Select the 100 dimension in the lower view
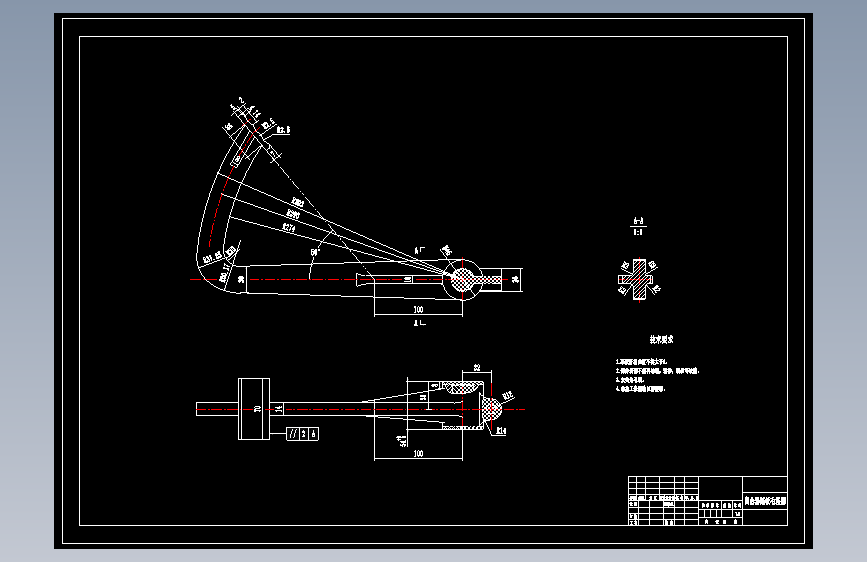This screenshot has height=562, width=867. click(x=419, y=454)
